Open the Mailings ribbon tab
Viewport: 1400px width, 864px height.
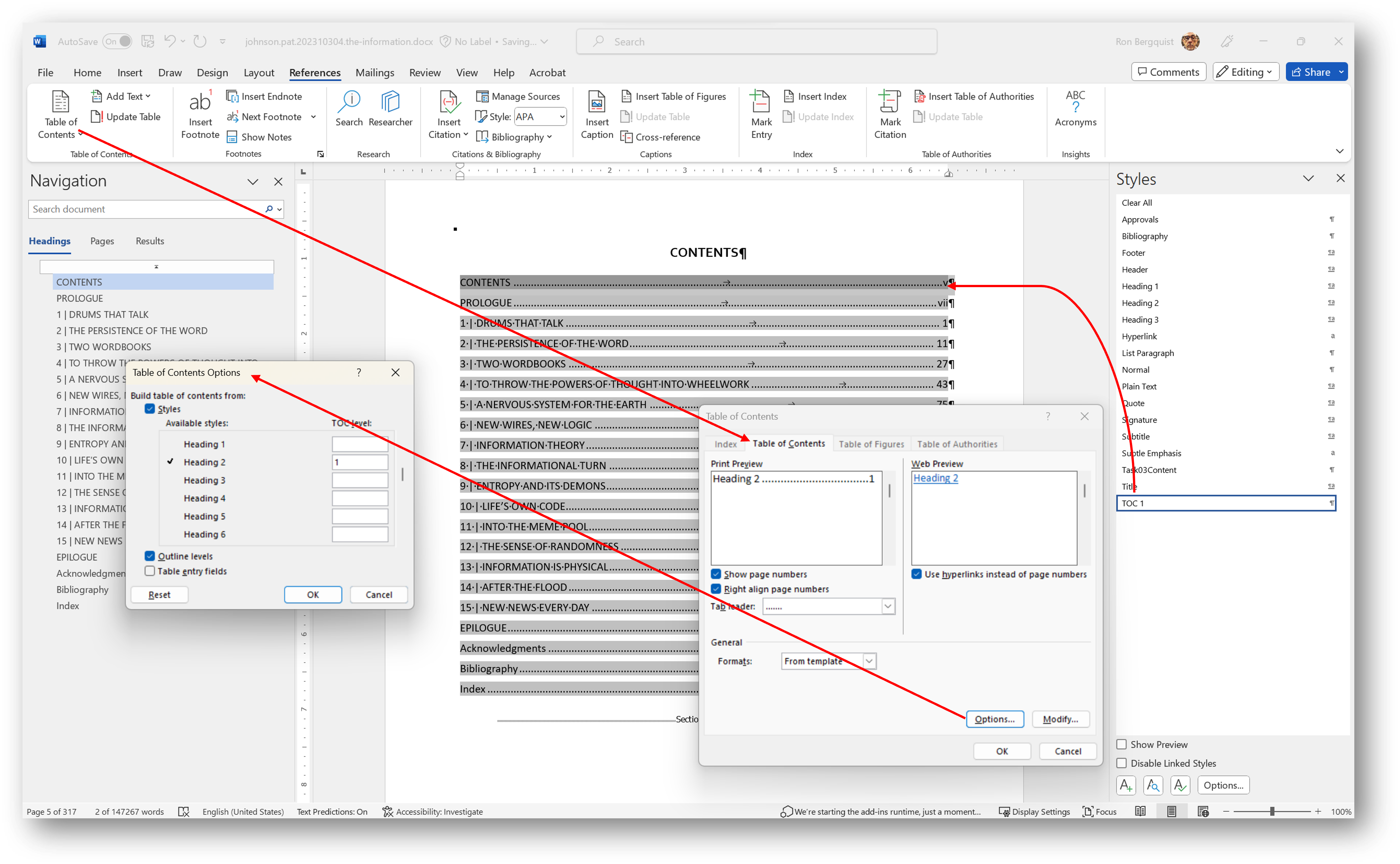pos(374,73)
